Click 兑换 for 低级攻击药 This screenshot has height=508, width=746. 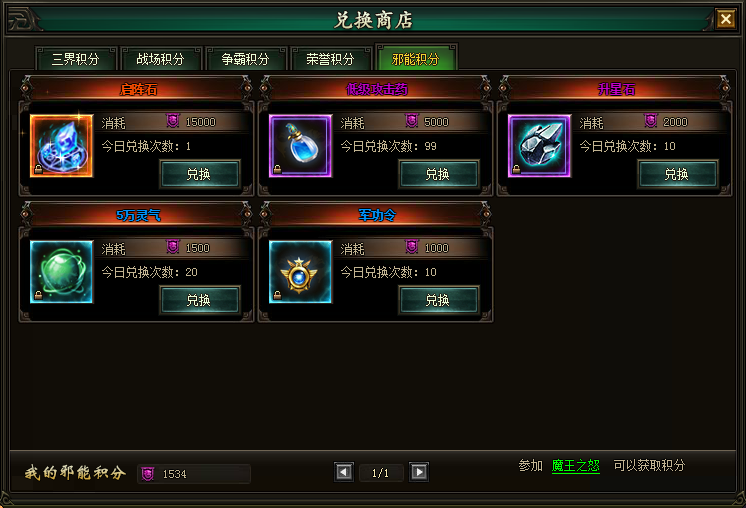tap(438, 174)
